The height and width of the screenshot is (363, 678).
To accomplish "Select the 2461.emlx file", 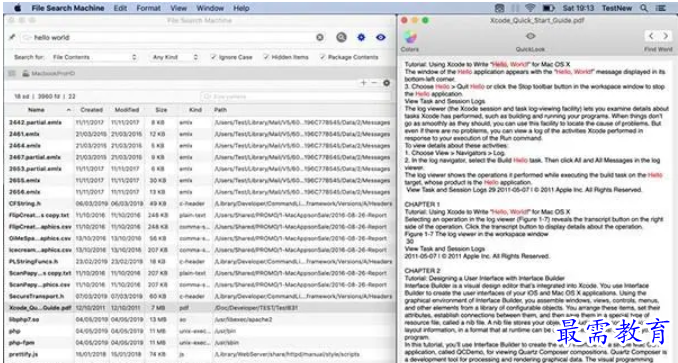I will [x=24, y=134].
